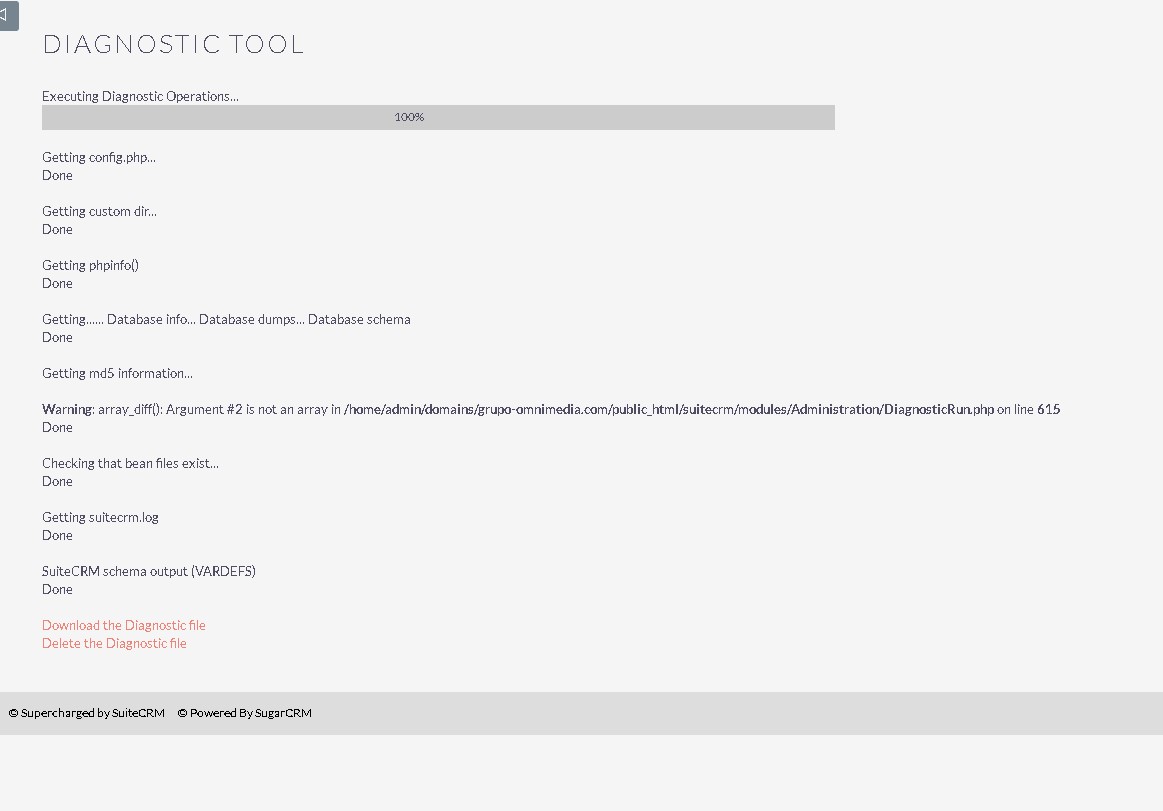Click the Delete the Diagnostic file link
The image size is (1163, 811).
coord(114,643)
